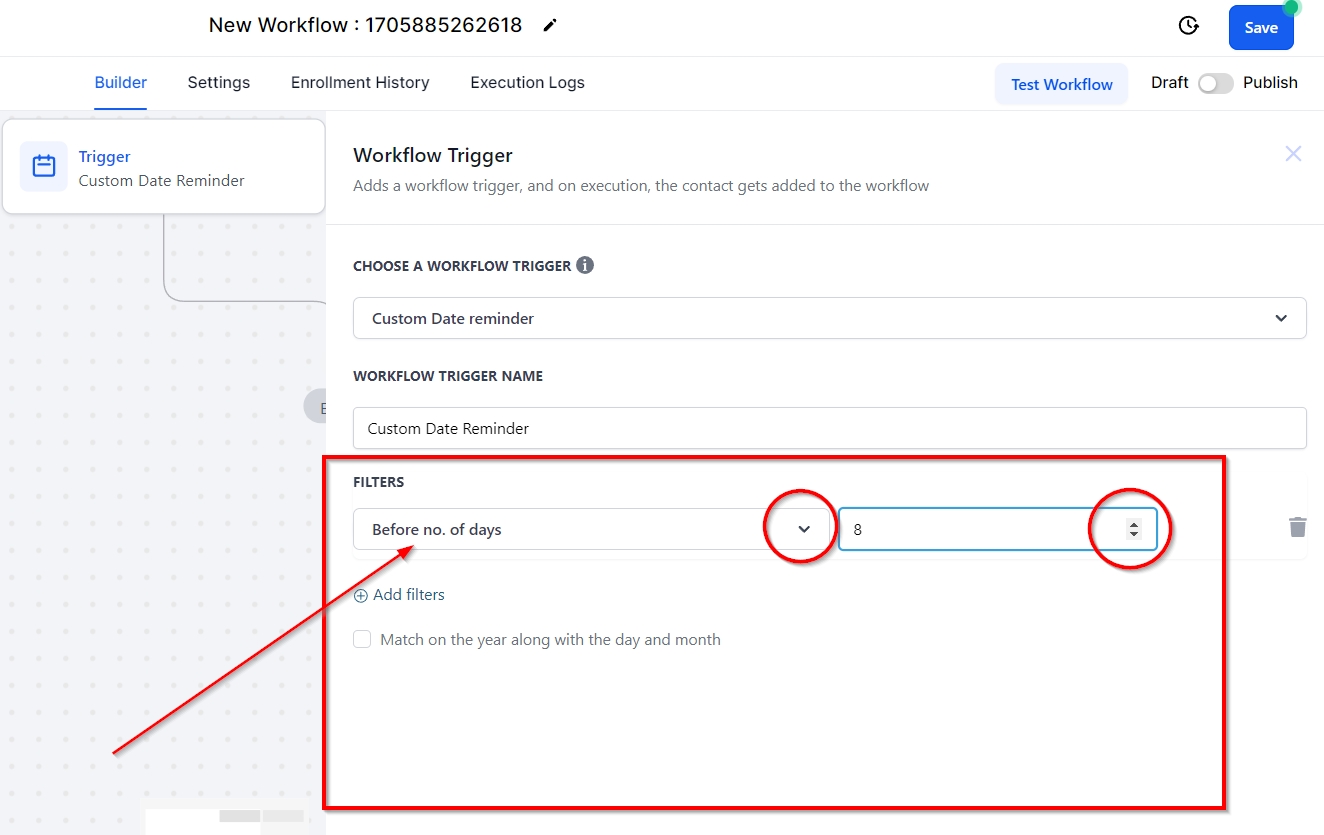The width and height of the screenshot is (1324, 835).
Task: Click the pencil icon to rename workflow
Action: pos(550,26)
